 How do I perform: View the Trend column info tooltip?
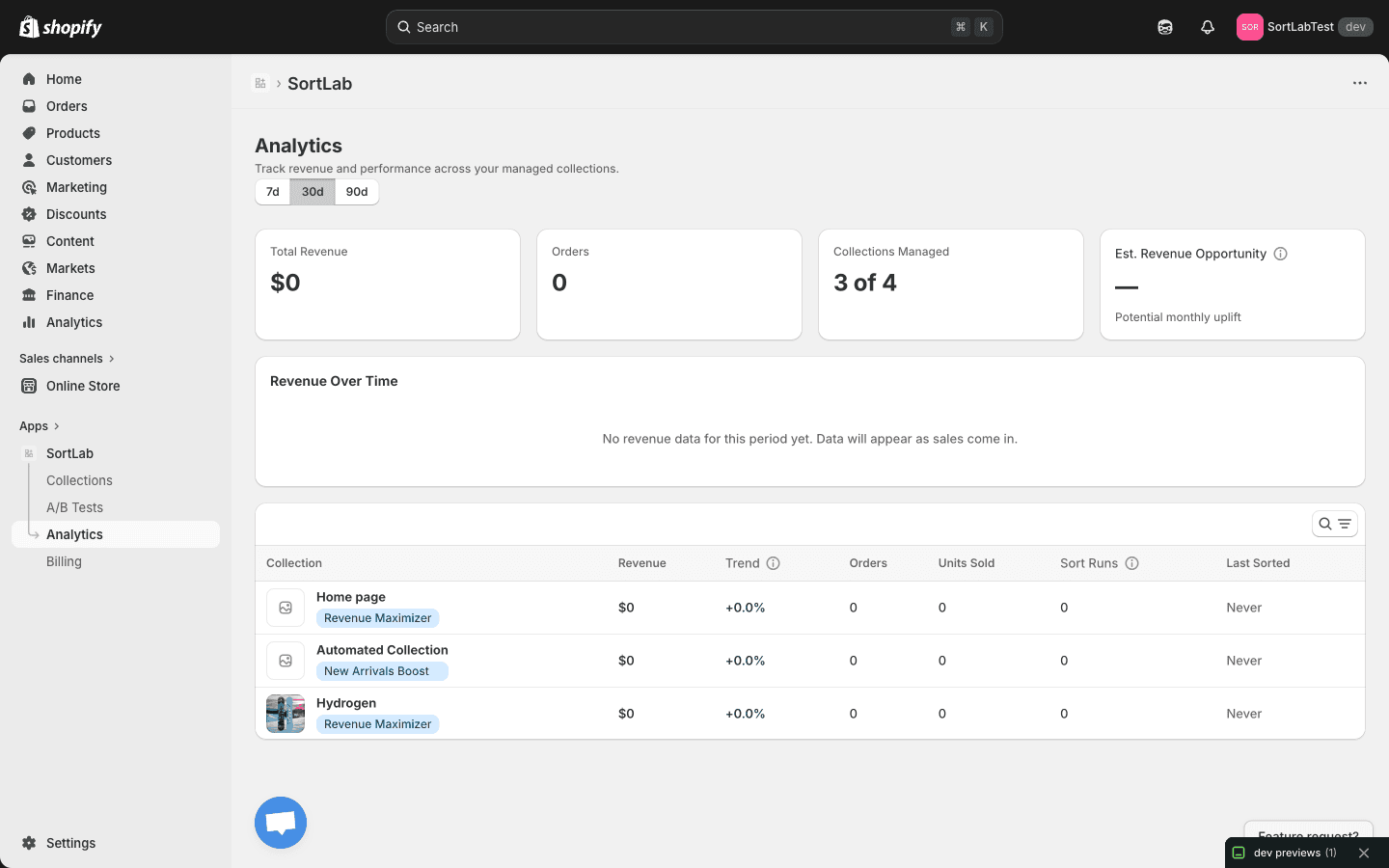(x=774, y=563)
